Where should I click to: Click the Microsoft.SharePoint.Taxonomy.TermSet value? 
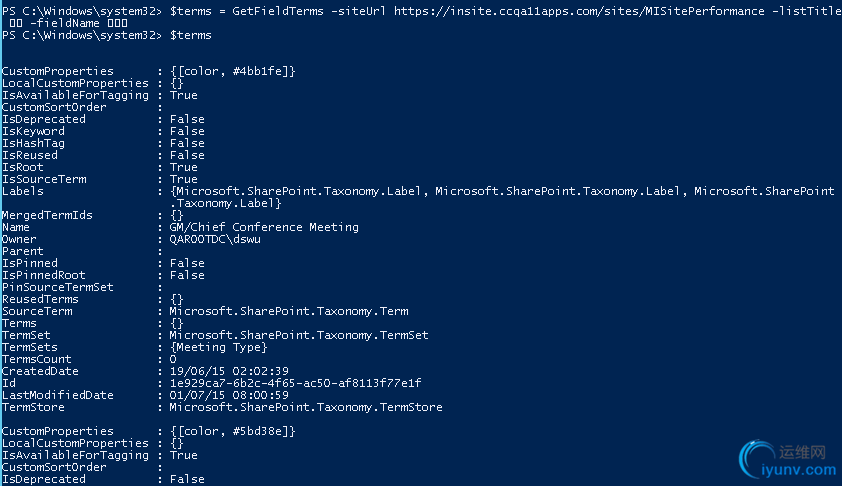pos(299,335)
